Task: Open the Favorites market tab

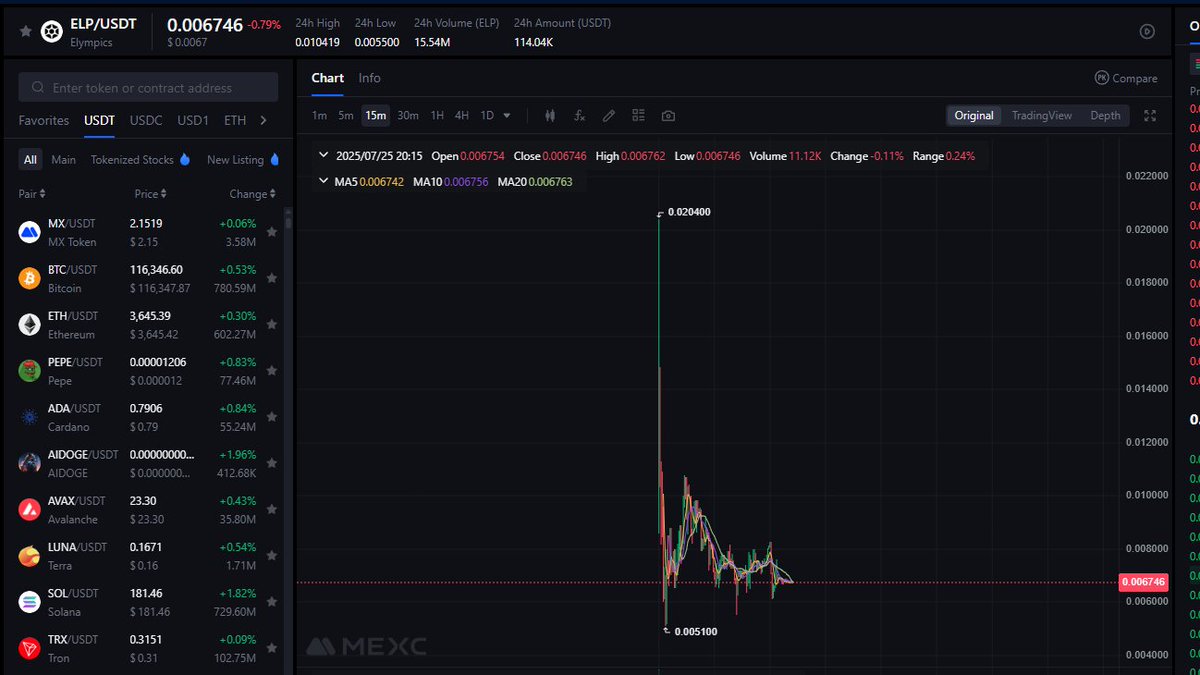Action: [44, 120]
